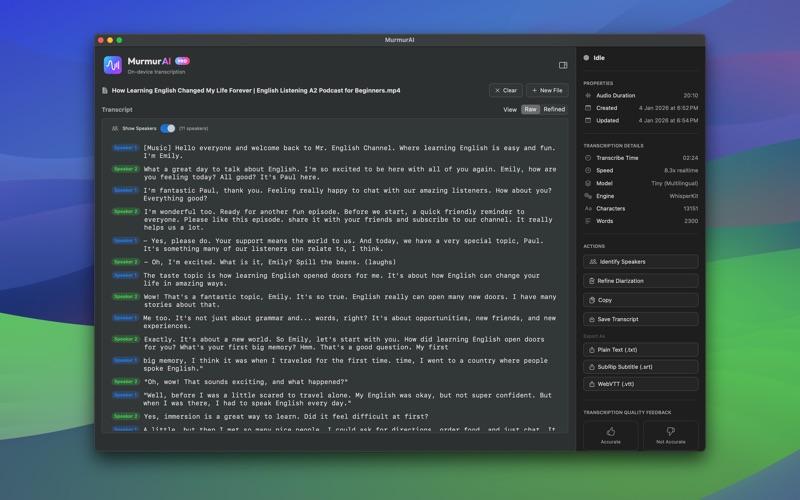Click Speaker 1 tag before 'I'm fantastic Paul'

pyautogui.click(x=125, y=190)
